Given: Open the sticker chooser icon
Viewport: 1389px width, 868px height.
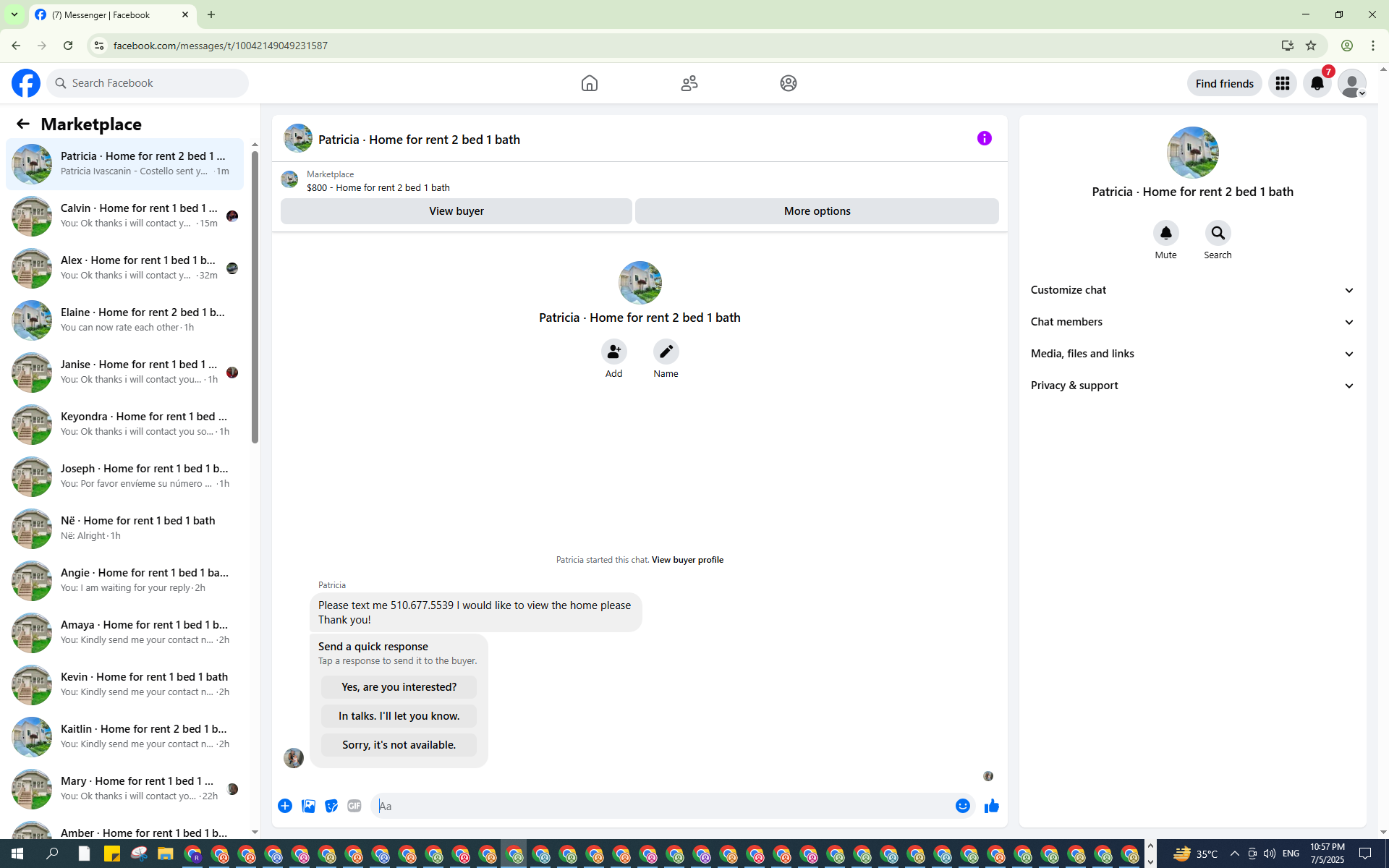Looking at the screenshot, I should [331, 806].
